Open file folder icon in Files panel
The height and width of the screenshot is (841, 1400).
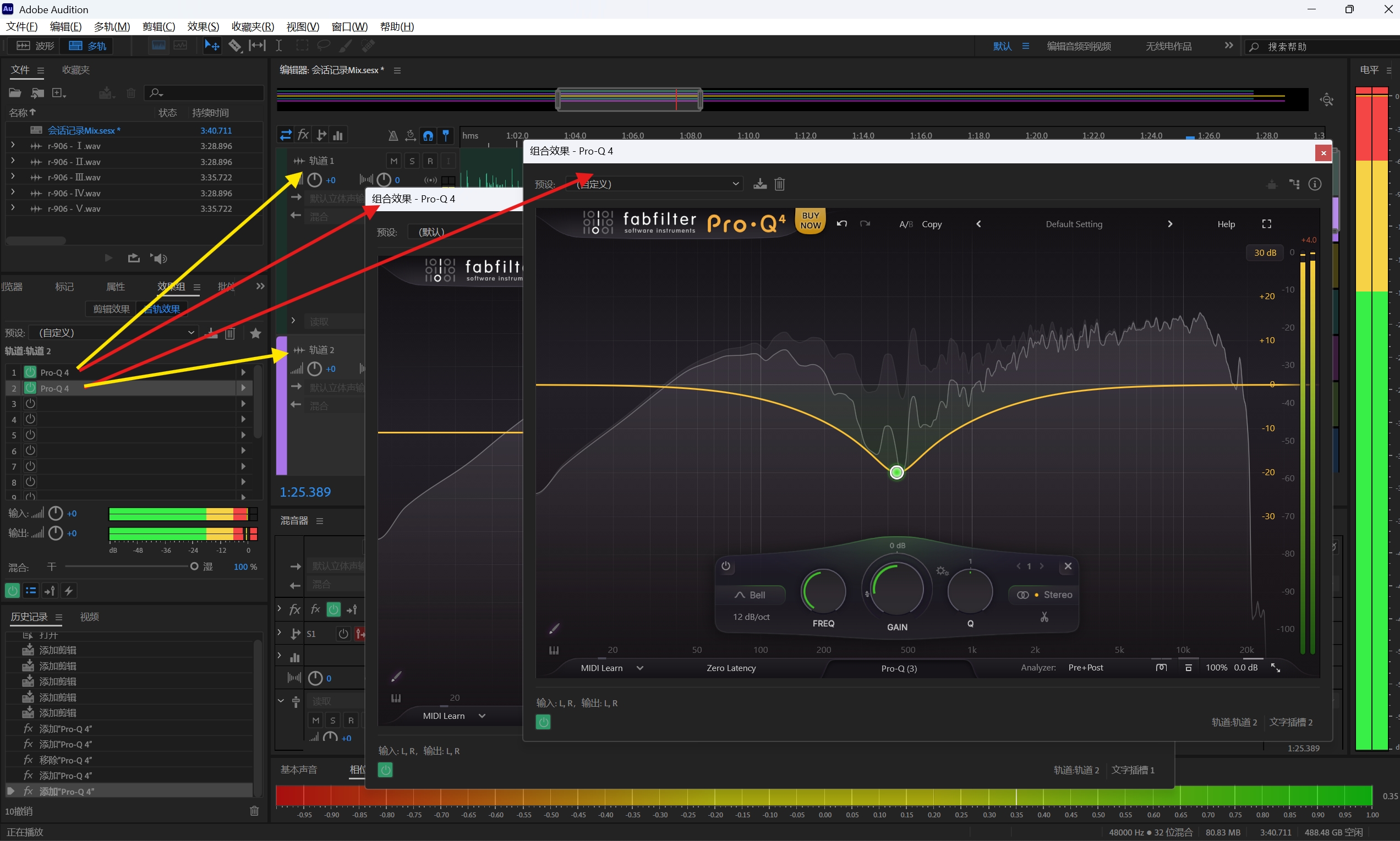[x=15, y=93]
